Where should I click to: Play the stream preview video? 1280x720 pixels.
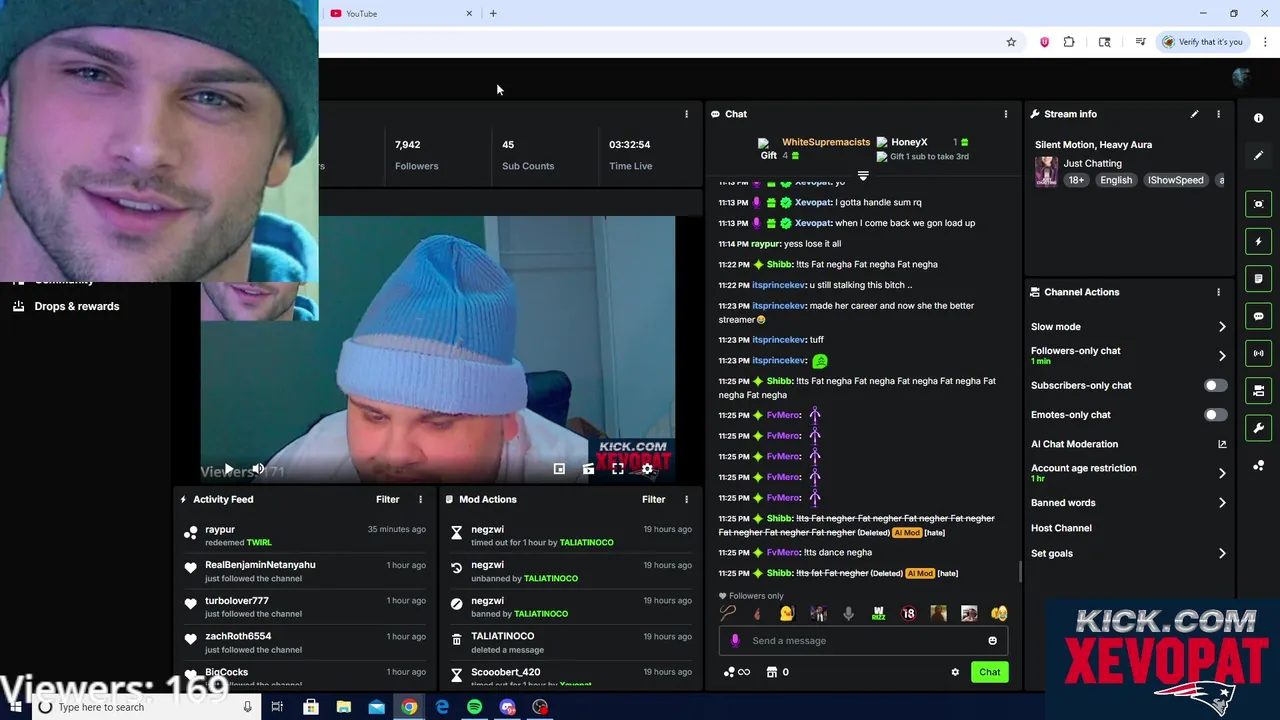click(228, 469)
